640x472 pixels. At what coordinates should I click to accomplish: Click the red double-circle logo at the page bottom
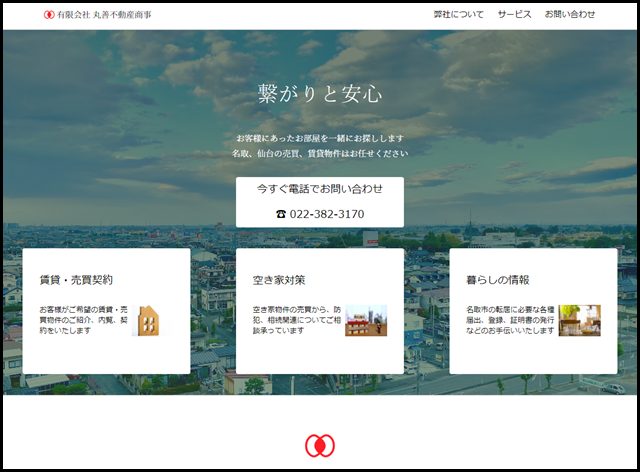click(320, 445)
